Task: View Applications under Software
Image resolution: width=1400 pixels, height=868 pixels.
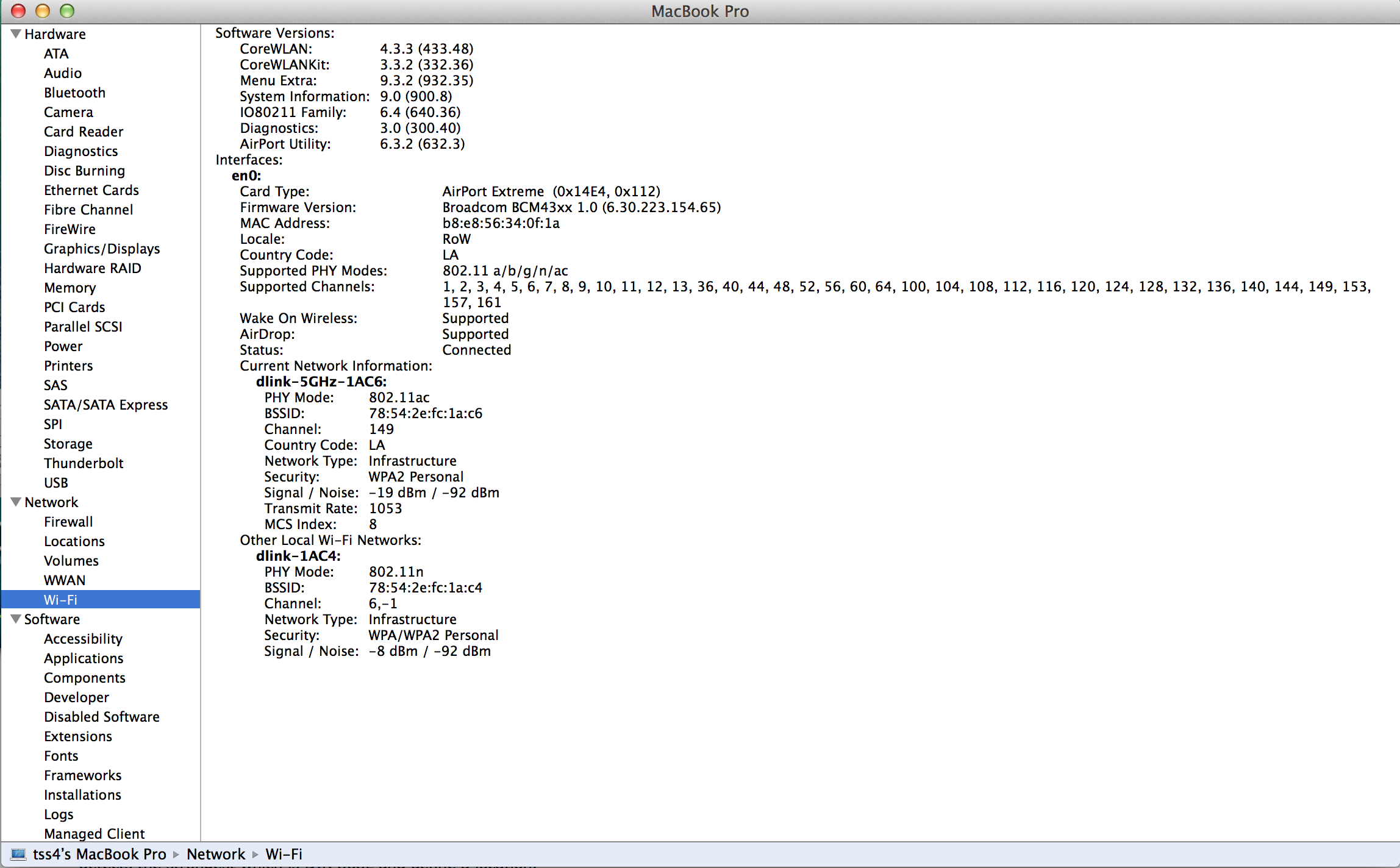Action: click(84, 658)
